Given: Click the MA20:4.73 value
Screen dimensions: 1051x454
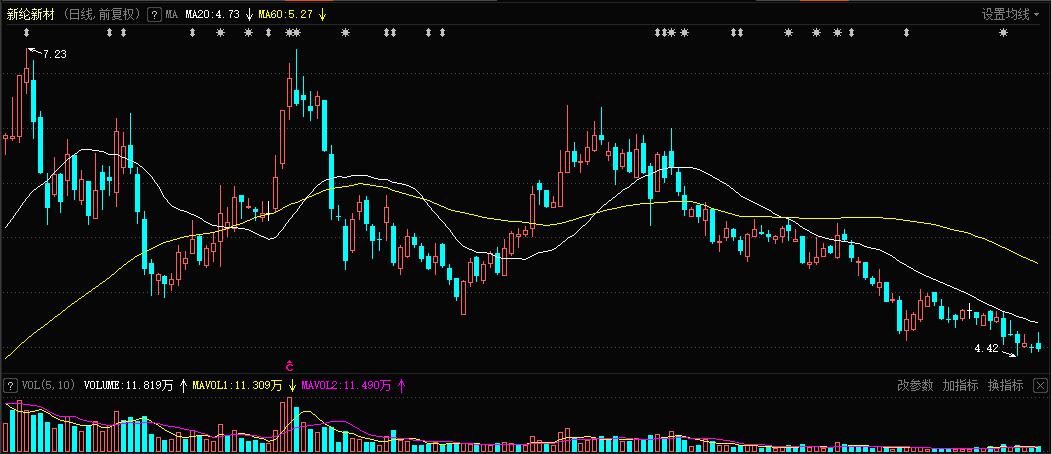Looking at the screenshot, I should [212, 14].
